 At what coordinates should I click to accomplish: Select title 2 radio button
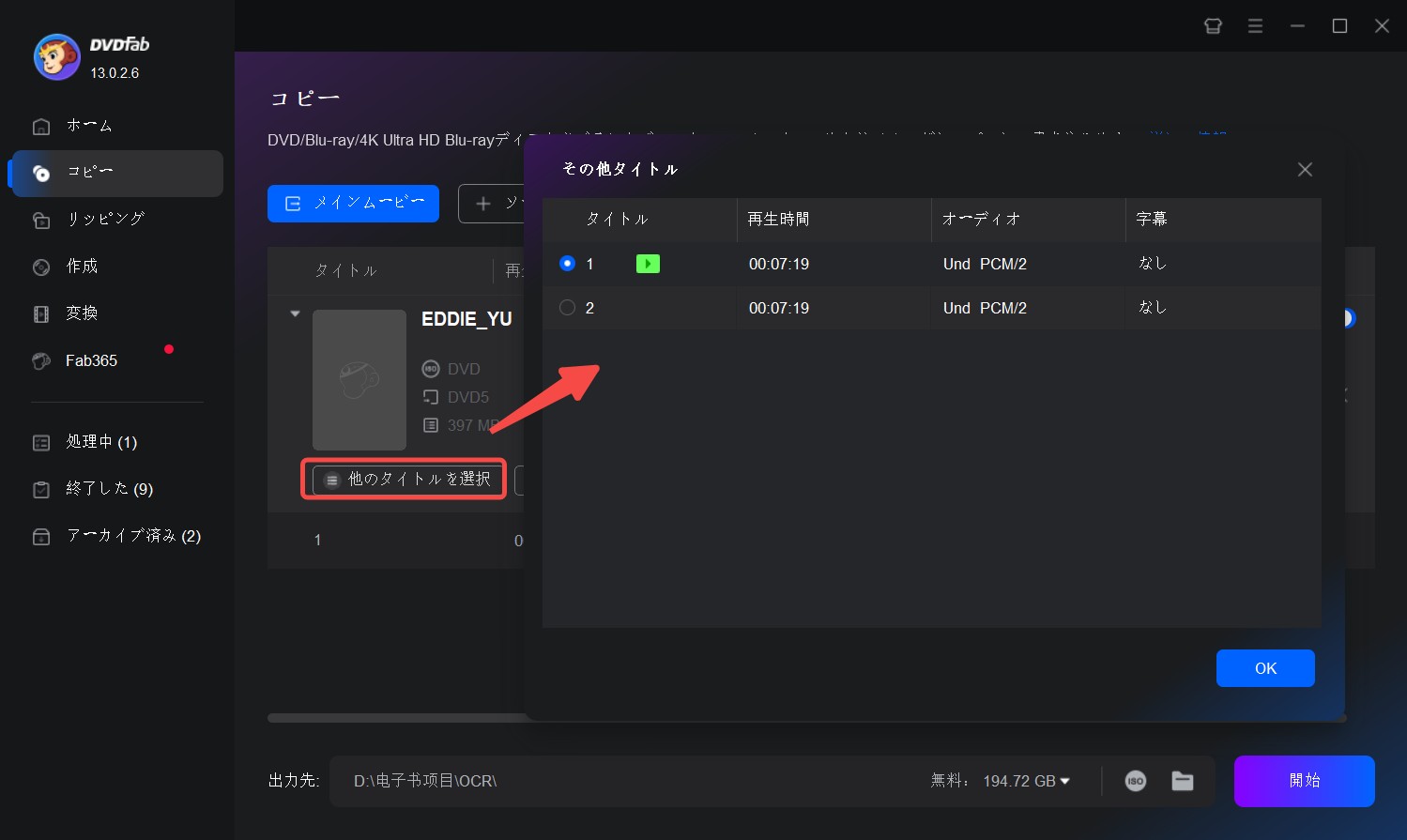[567, 308]
